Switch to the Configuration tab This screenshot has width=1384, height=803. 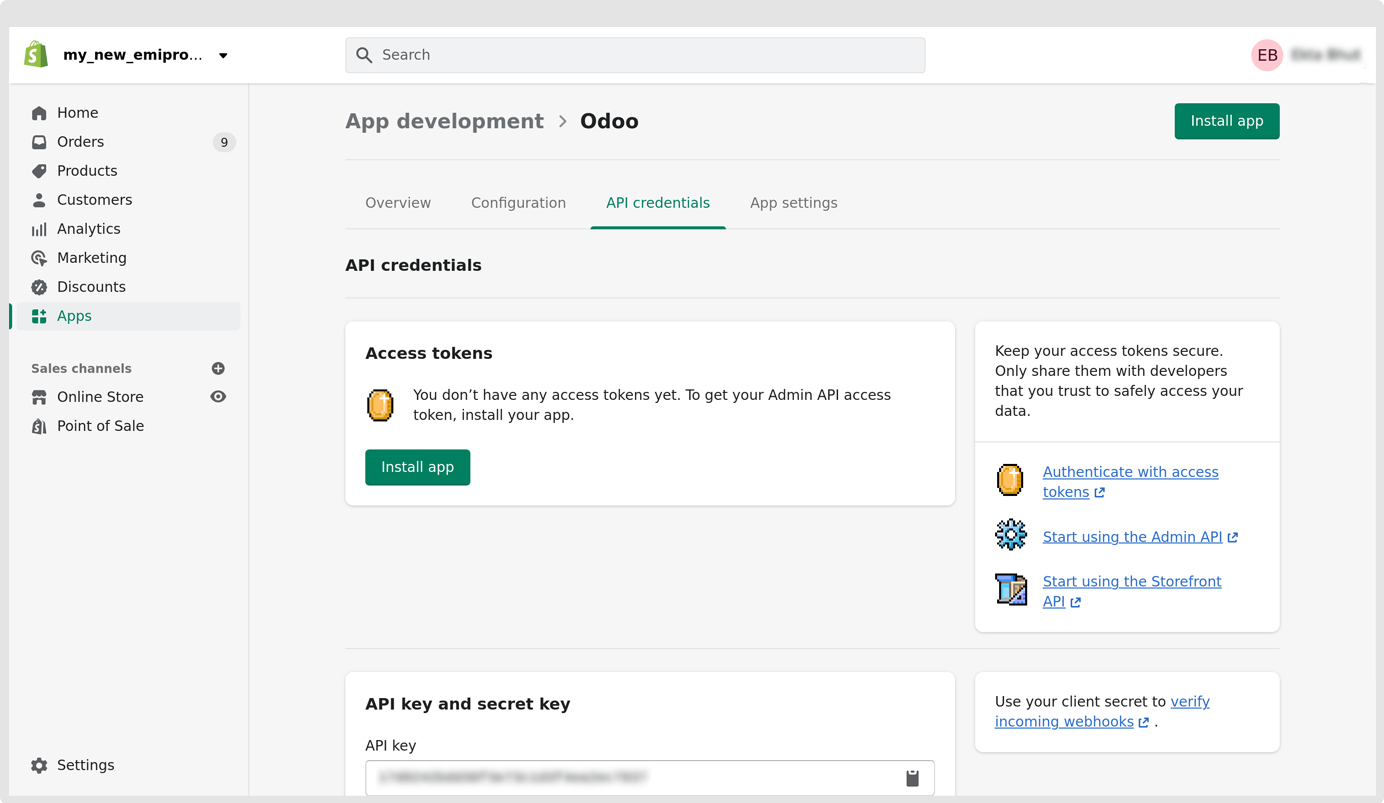[518, 203]
